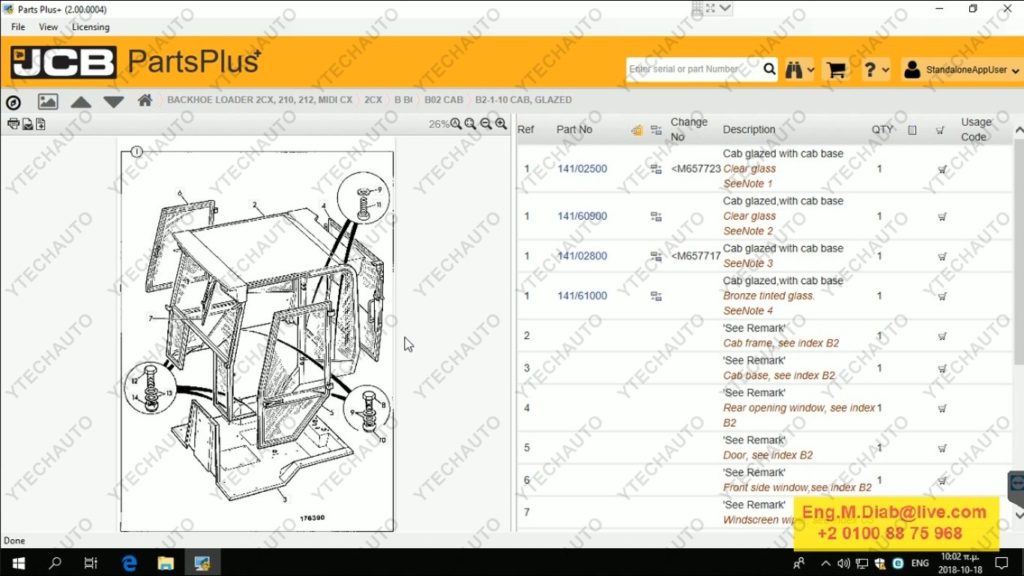Open the File menu
1024x576 pixels.
coord(18,27)
